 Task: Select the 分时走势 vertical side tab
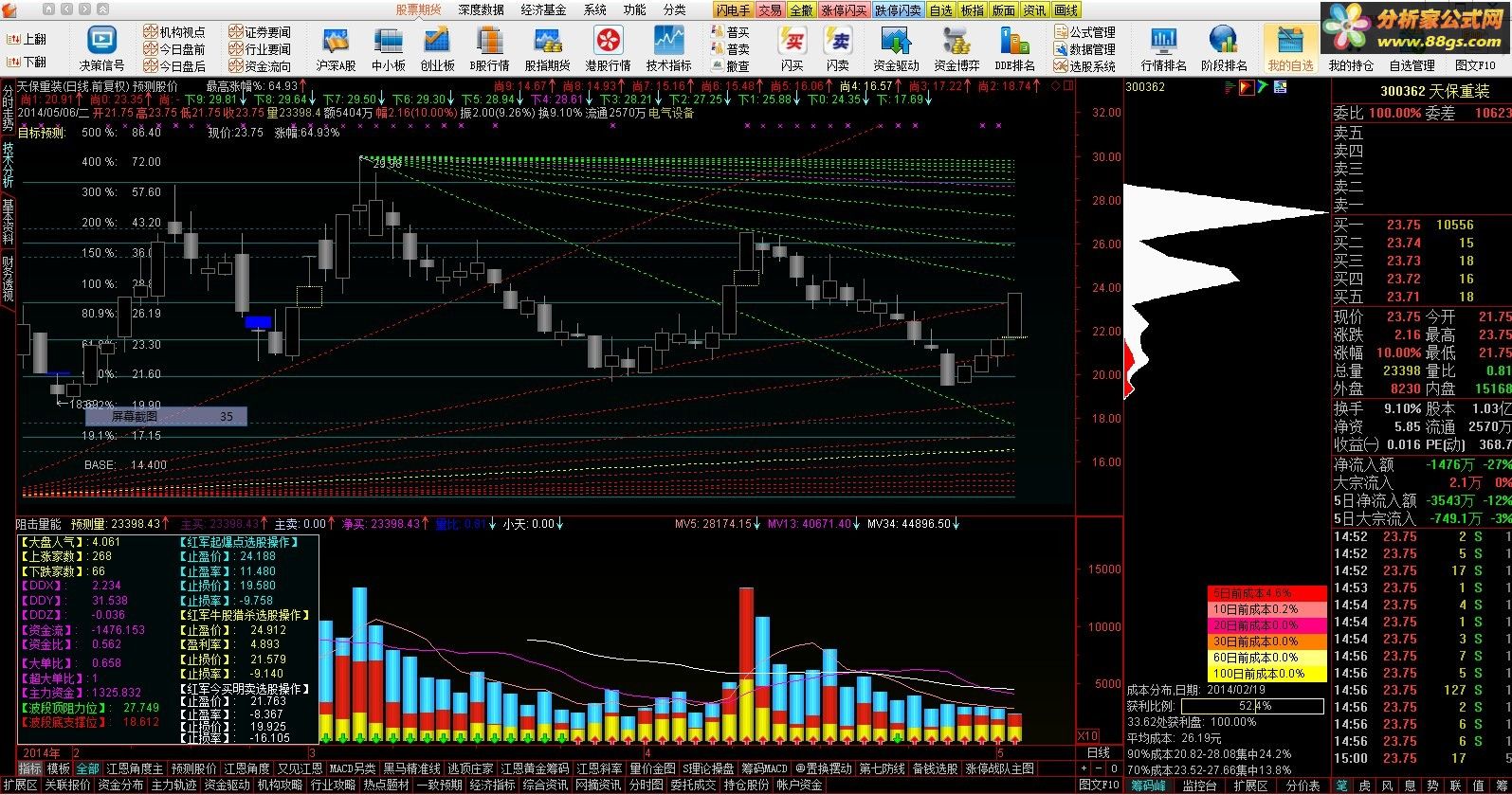point(9,109)
